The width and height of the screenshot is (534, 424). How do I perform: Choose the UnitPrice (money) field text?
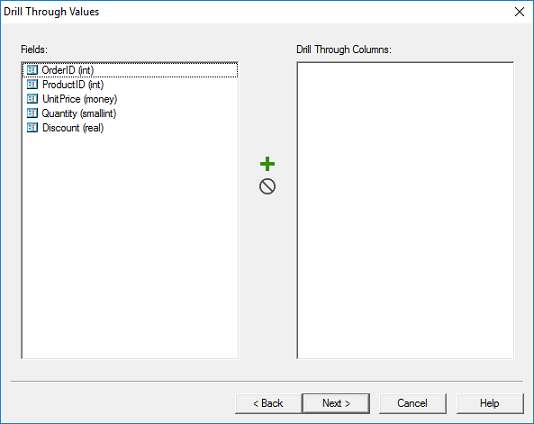pos(79,99)
